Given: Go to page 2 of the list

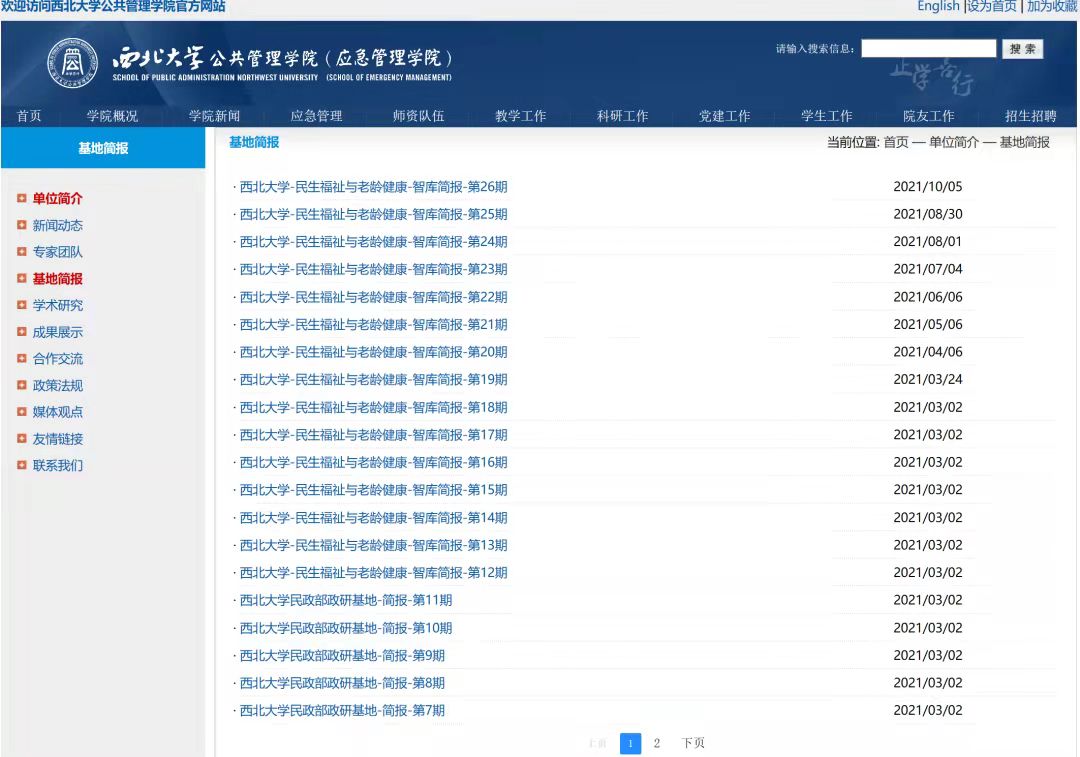Looking at the screenshot, I should (657, 743).
